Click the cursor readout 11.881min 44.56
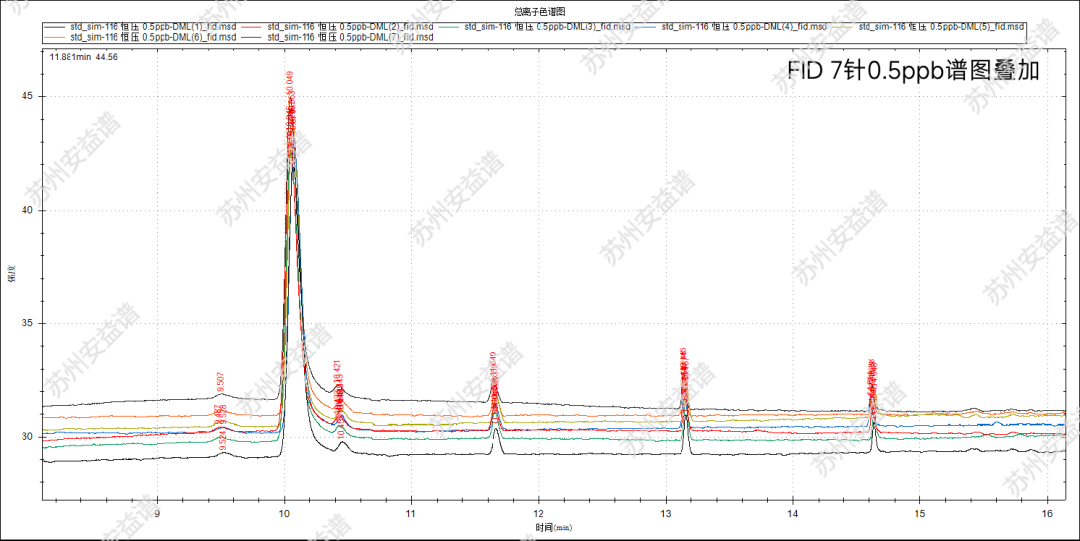The width and height of the screenshot is (1080, 541). point(84,57)
